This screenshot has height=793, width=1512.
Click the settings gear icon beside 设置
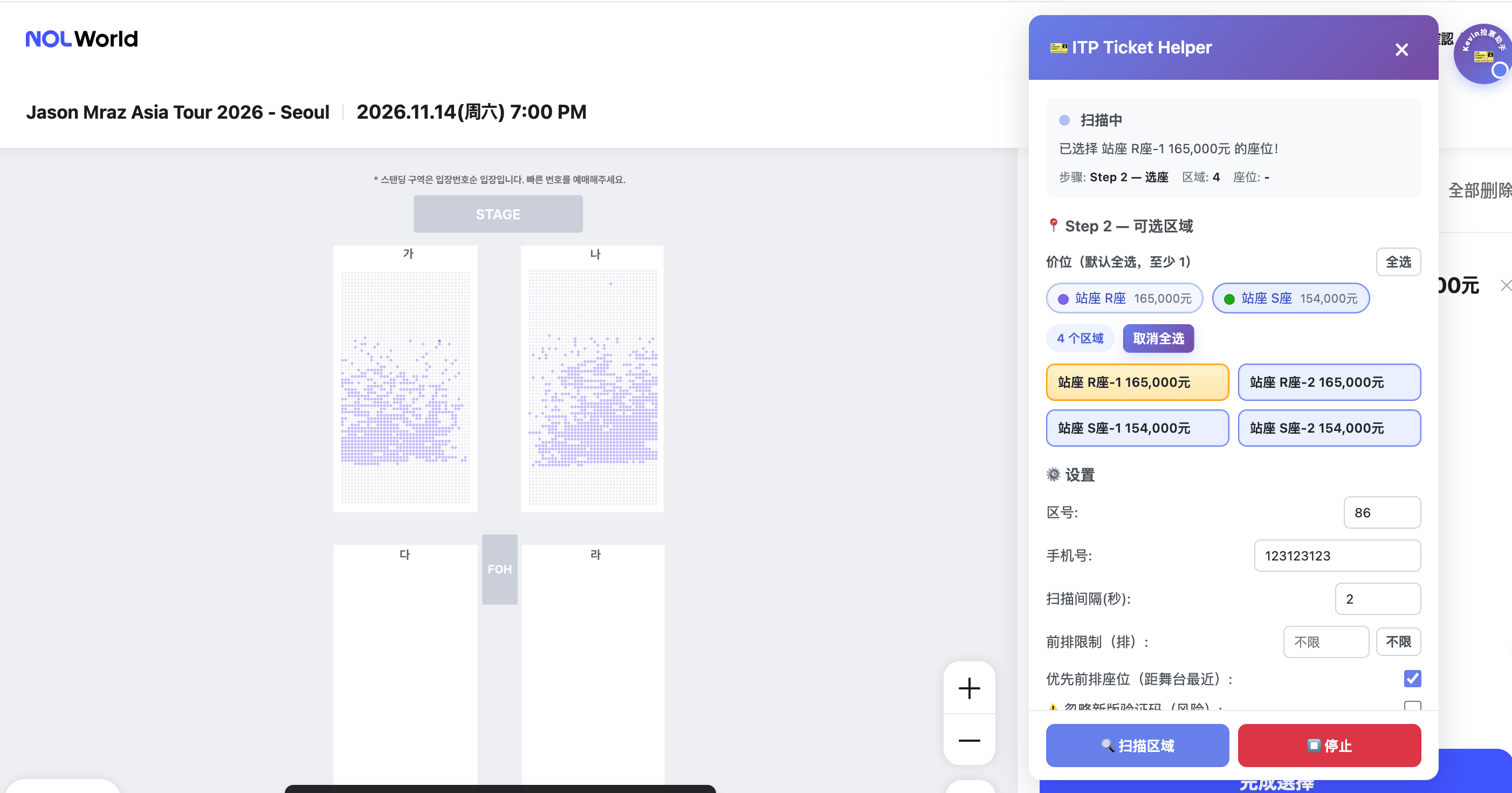click(1054, 475)
